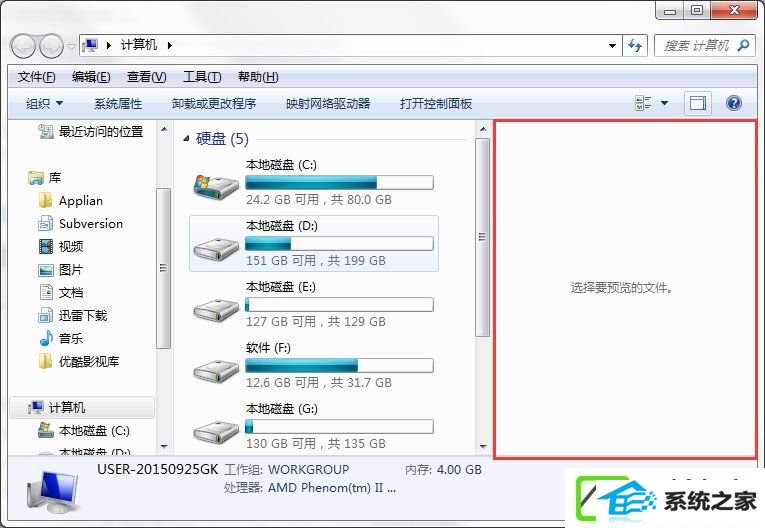
Task: Click the Back navigation button
Action: click(x=22, y=46)
